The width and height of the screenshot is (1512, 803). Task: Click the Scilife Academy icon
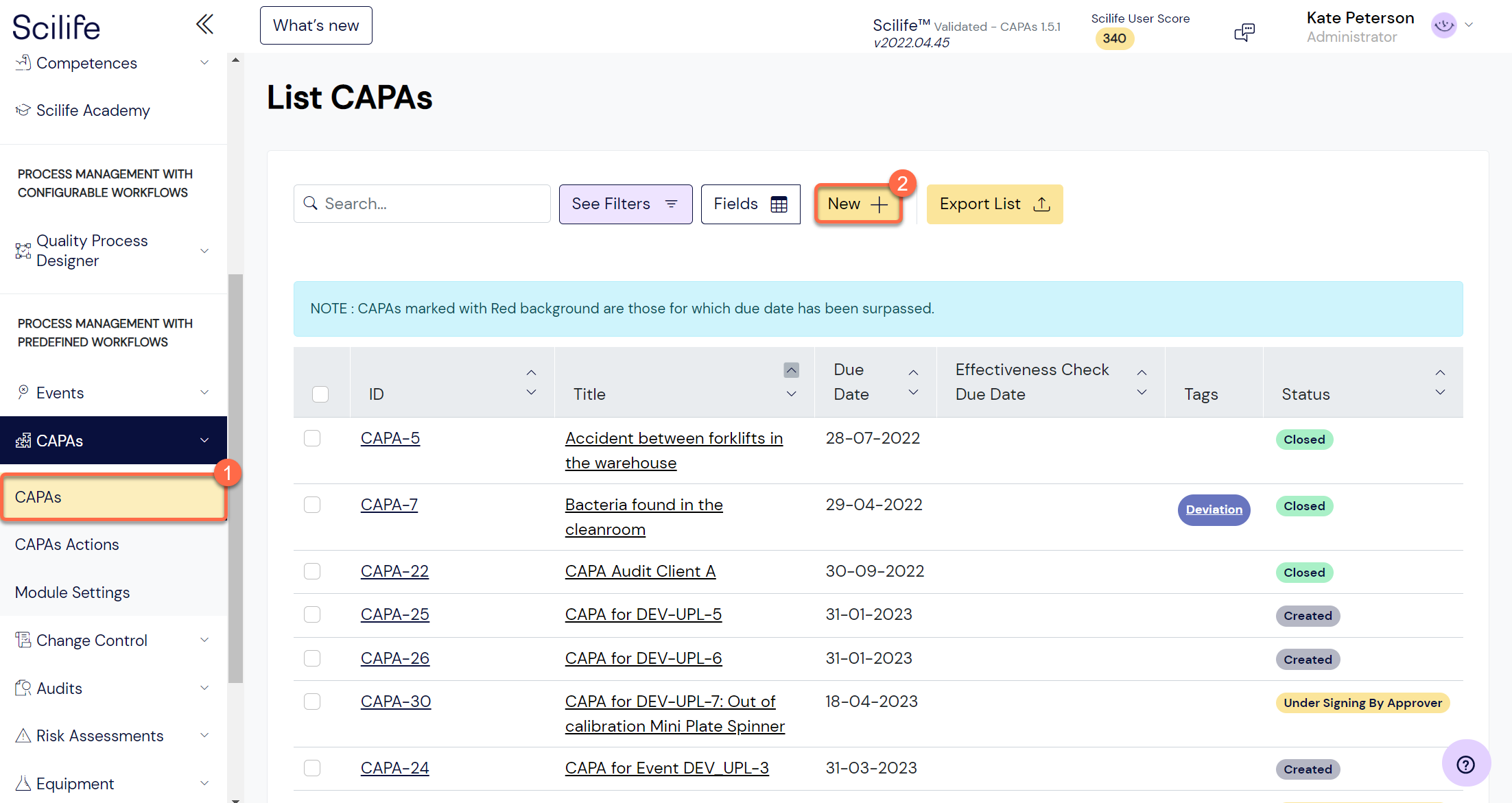point(21,109)
